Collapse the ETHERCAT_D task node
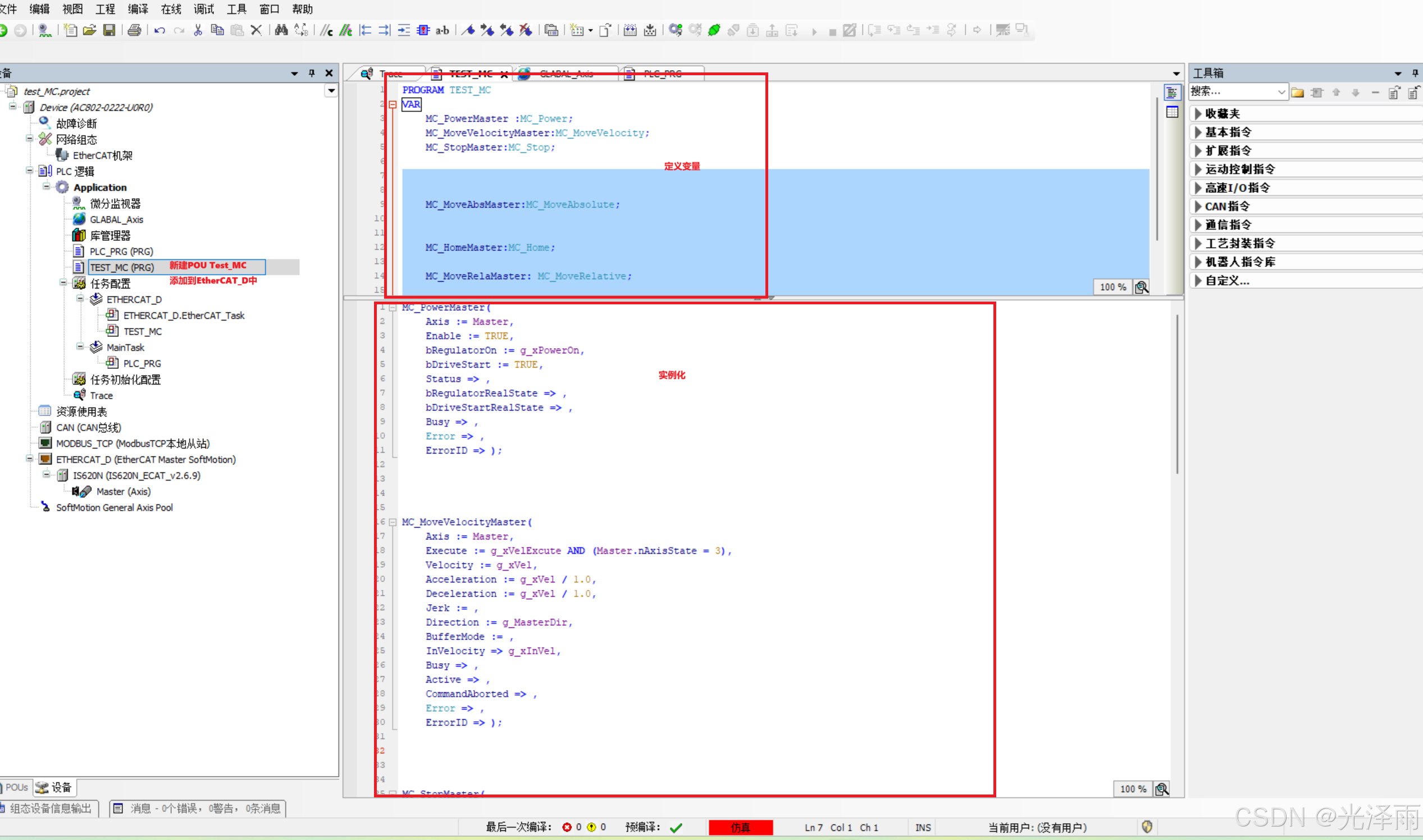The image size is (1423, 840). tap(80, 299)
